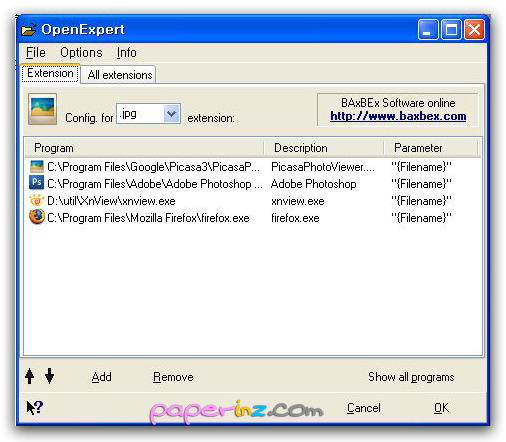The width and height of the screenshot is (506, 442).
Task: Minimize the OpenExpert window
Action: click(428, 30)
